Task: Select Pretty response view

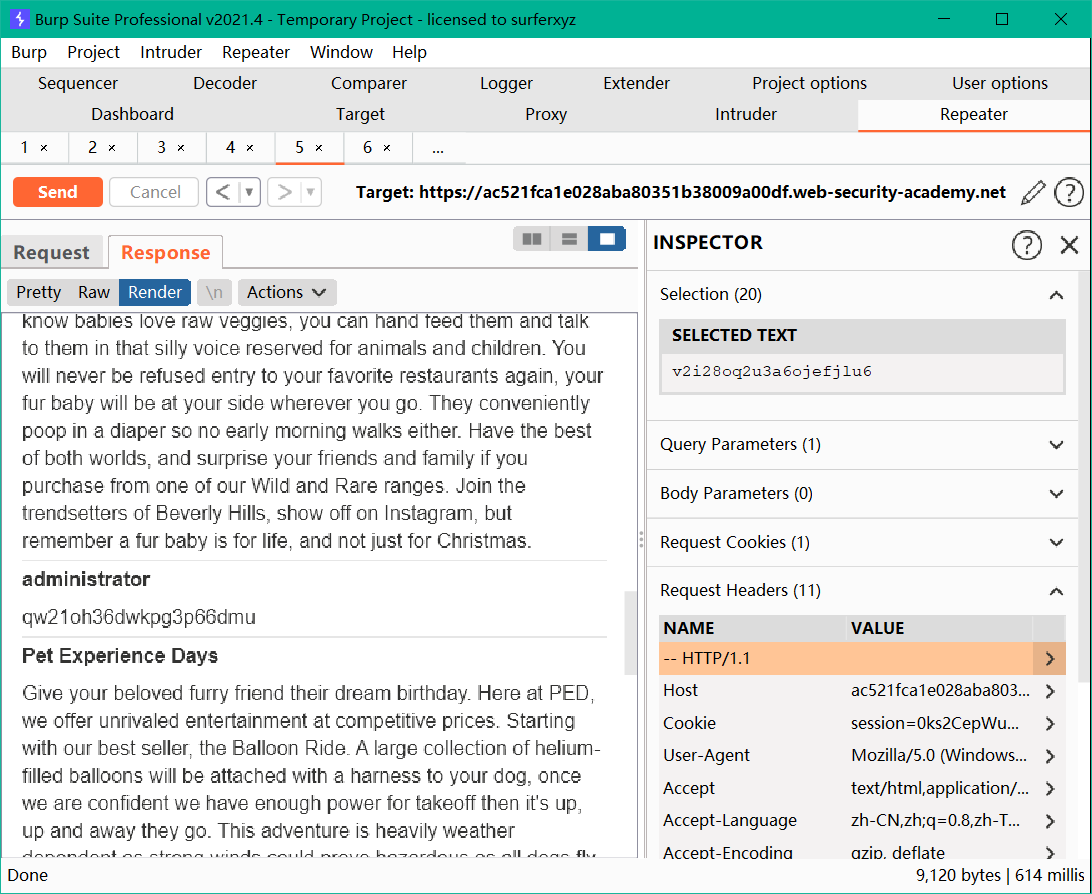Action: pos(38,292)
